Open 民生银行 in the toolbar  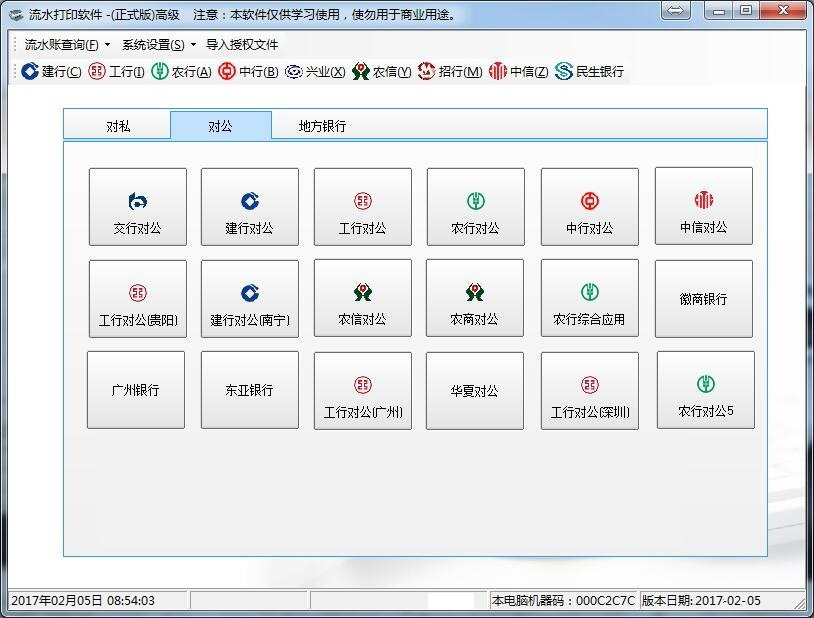589,71
